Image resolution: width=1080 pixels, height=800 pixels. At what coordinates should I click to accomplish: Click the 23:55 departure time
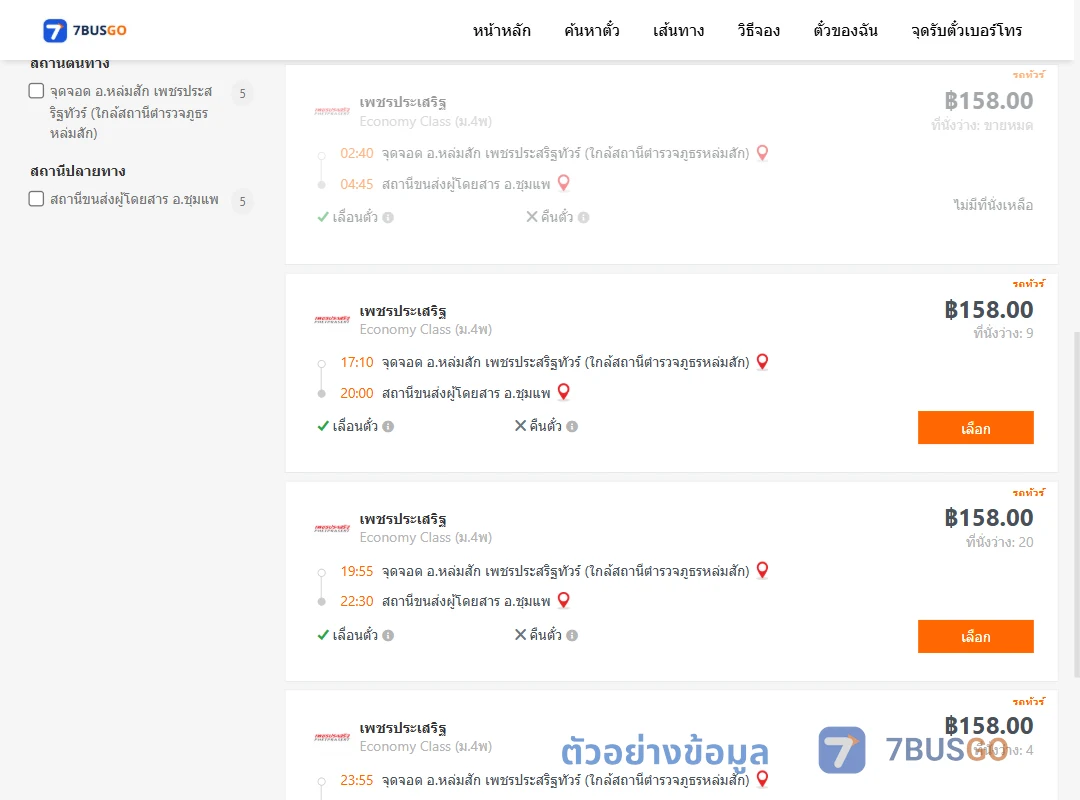tap(357, 780)
